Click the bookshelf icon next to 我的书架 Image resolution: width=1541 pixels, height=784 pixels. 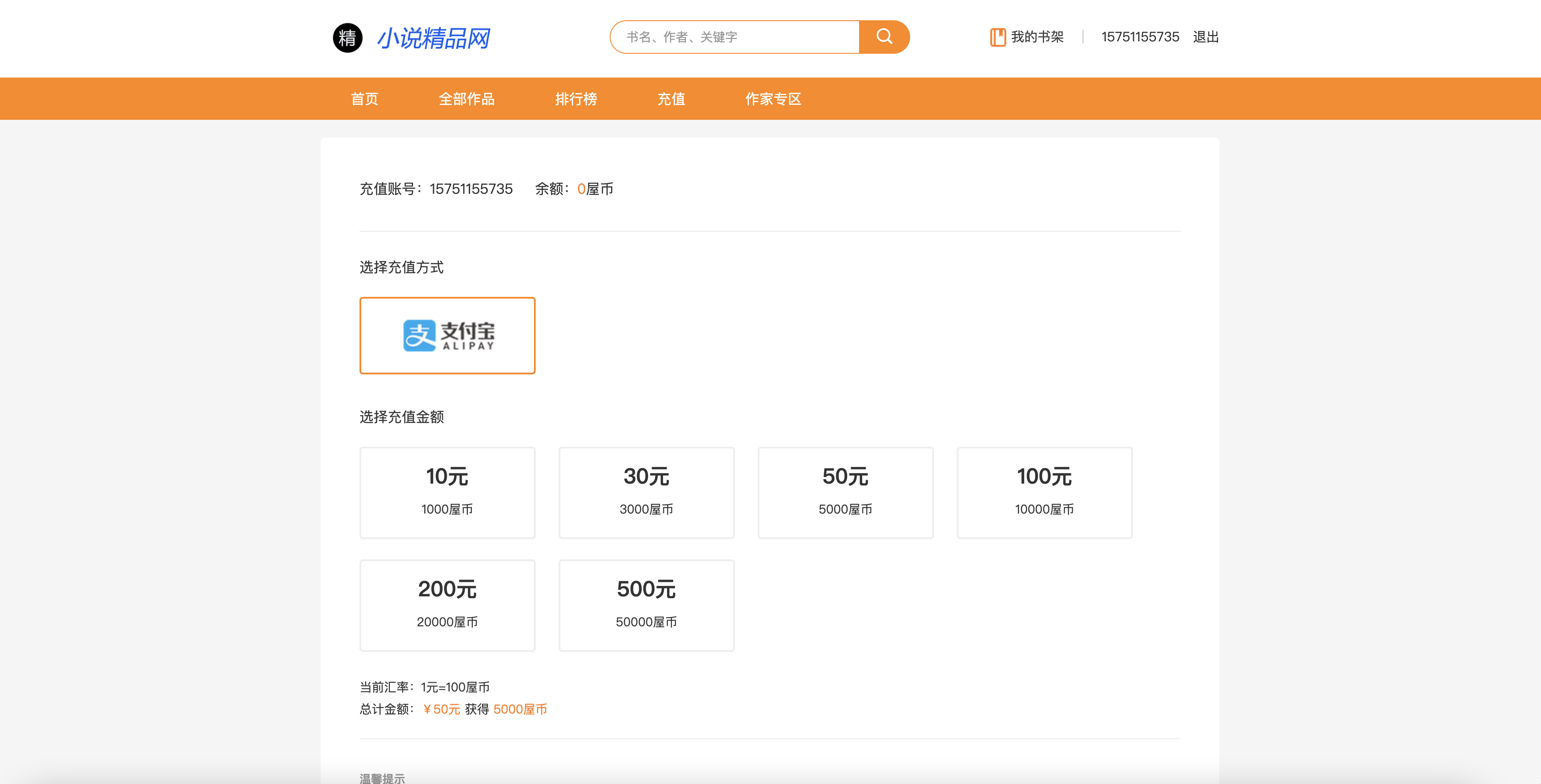point(996,37)
